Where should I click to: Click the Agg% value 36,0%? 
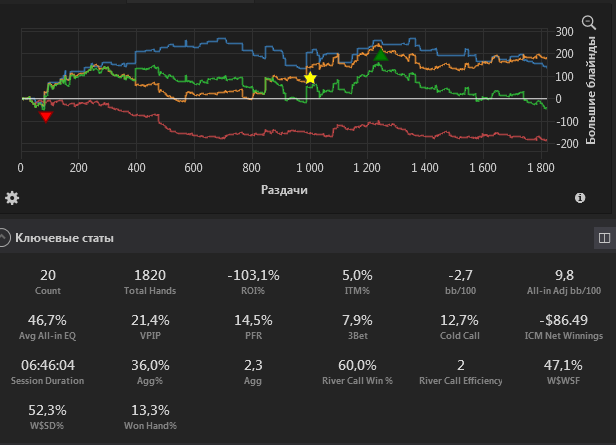coord(150,365)
